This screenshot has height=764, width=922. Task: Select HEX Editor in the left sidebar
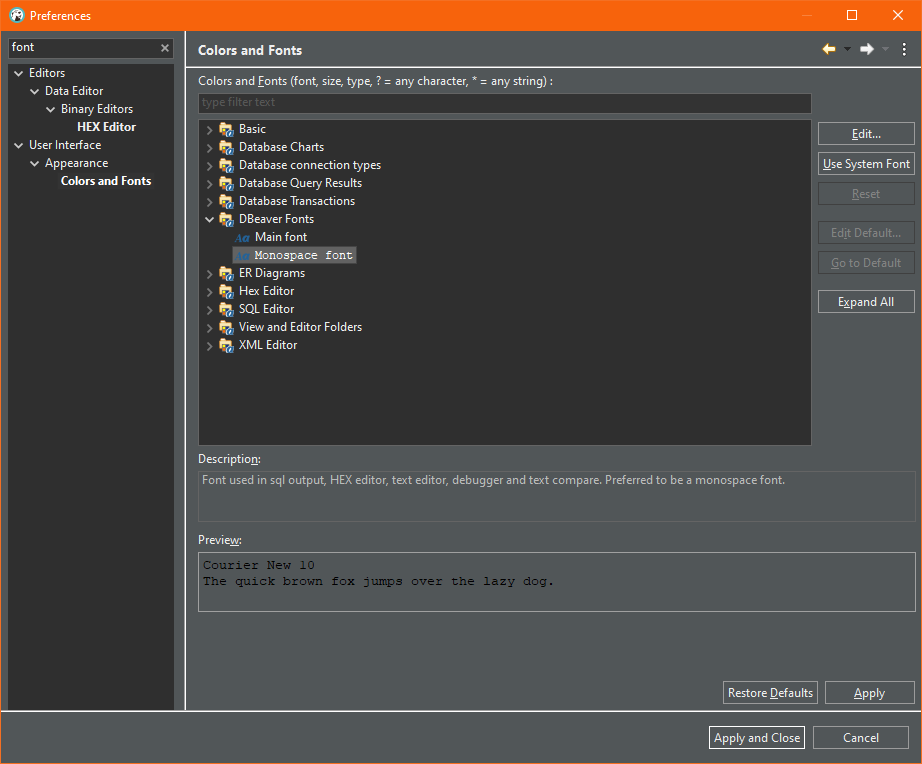coord(106,126)
